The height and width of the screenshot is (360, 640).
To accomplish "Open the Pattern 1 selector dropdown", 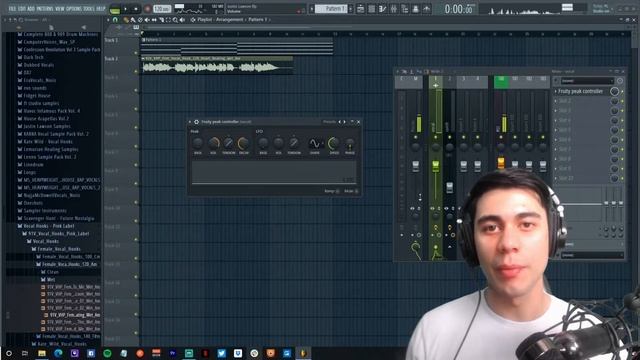I will coord(331,9).
